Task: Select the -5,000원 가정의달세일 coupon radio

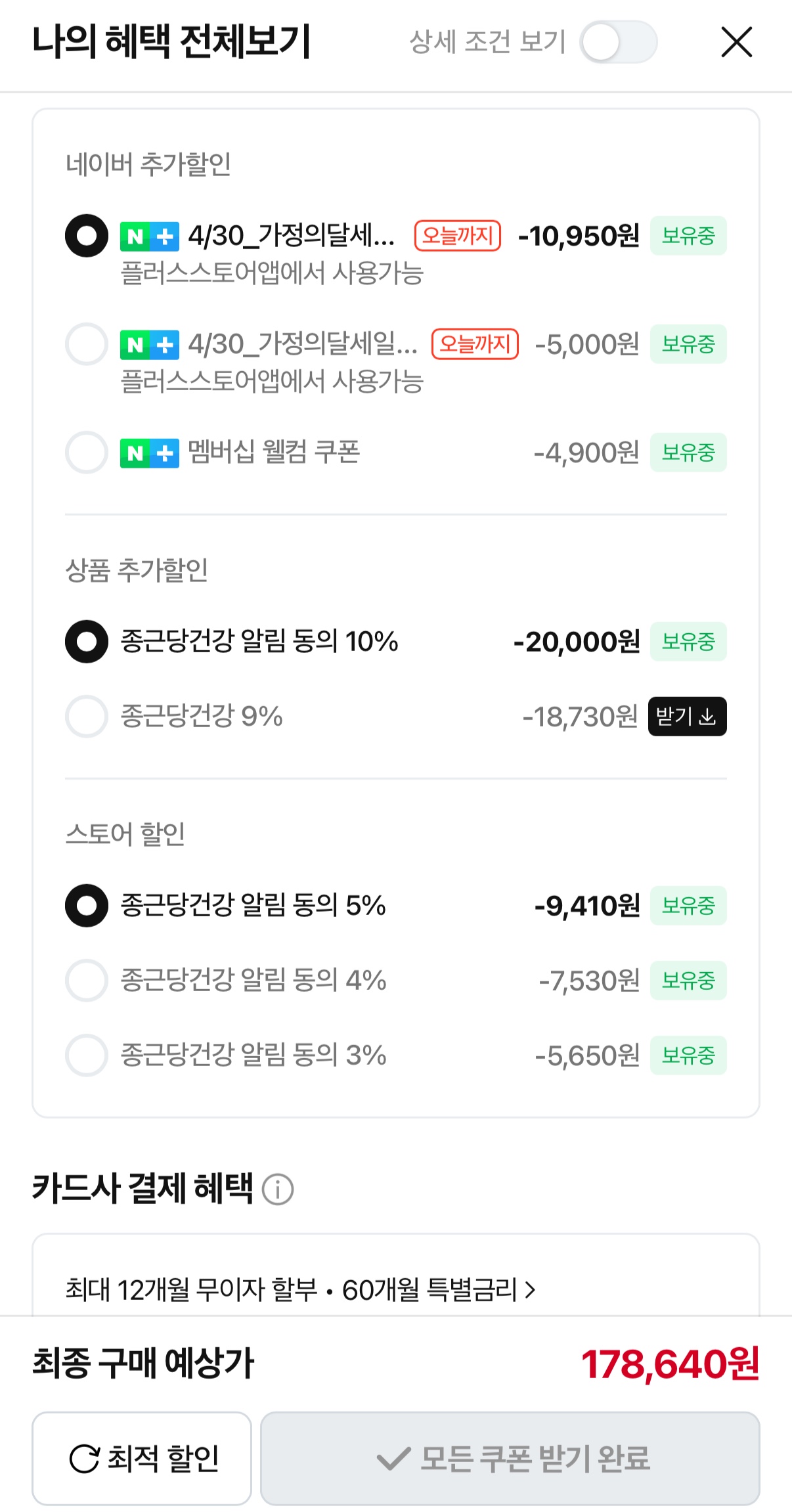Action: click(x=87, y=344)
